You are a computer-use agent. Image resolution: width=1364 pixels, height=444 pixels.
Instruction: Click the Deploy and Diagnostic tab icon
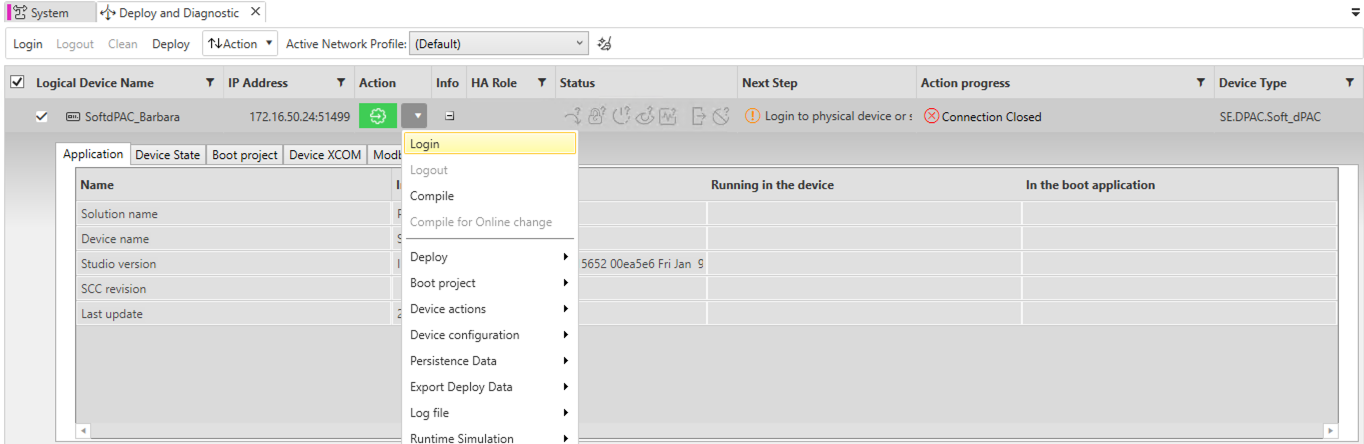click(x=108, y=13)
